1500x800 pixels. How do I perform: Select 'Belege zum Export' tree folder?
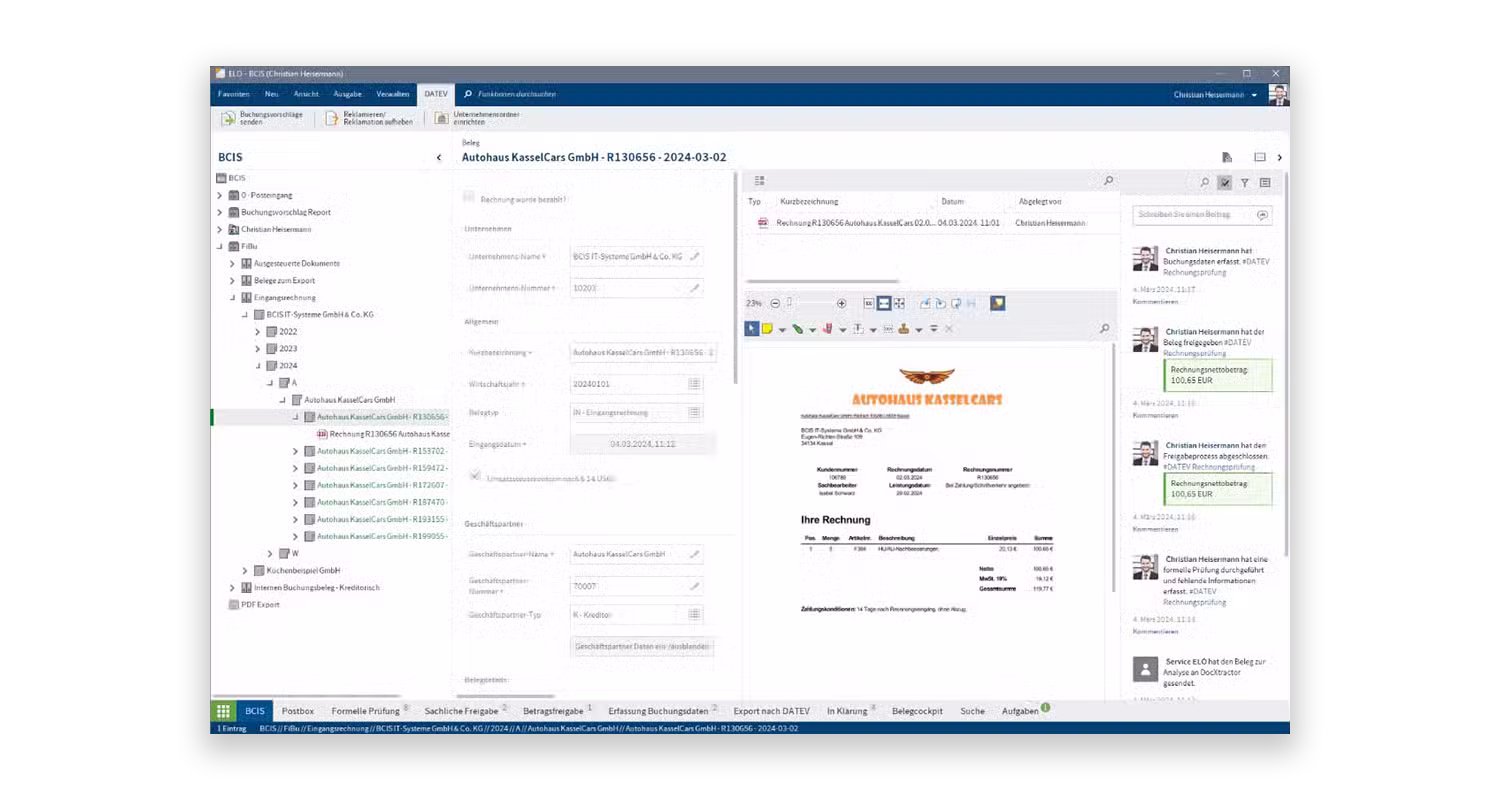coord(283,281)
